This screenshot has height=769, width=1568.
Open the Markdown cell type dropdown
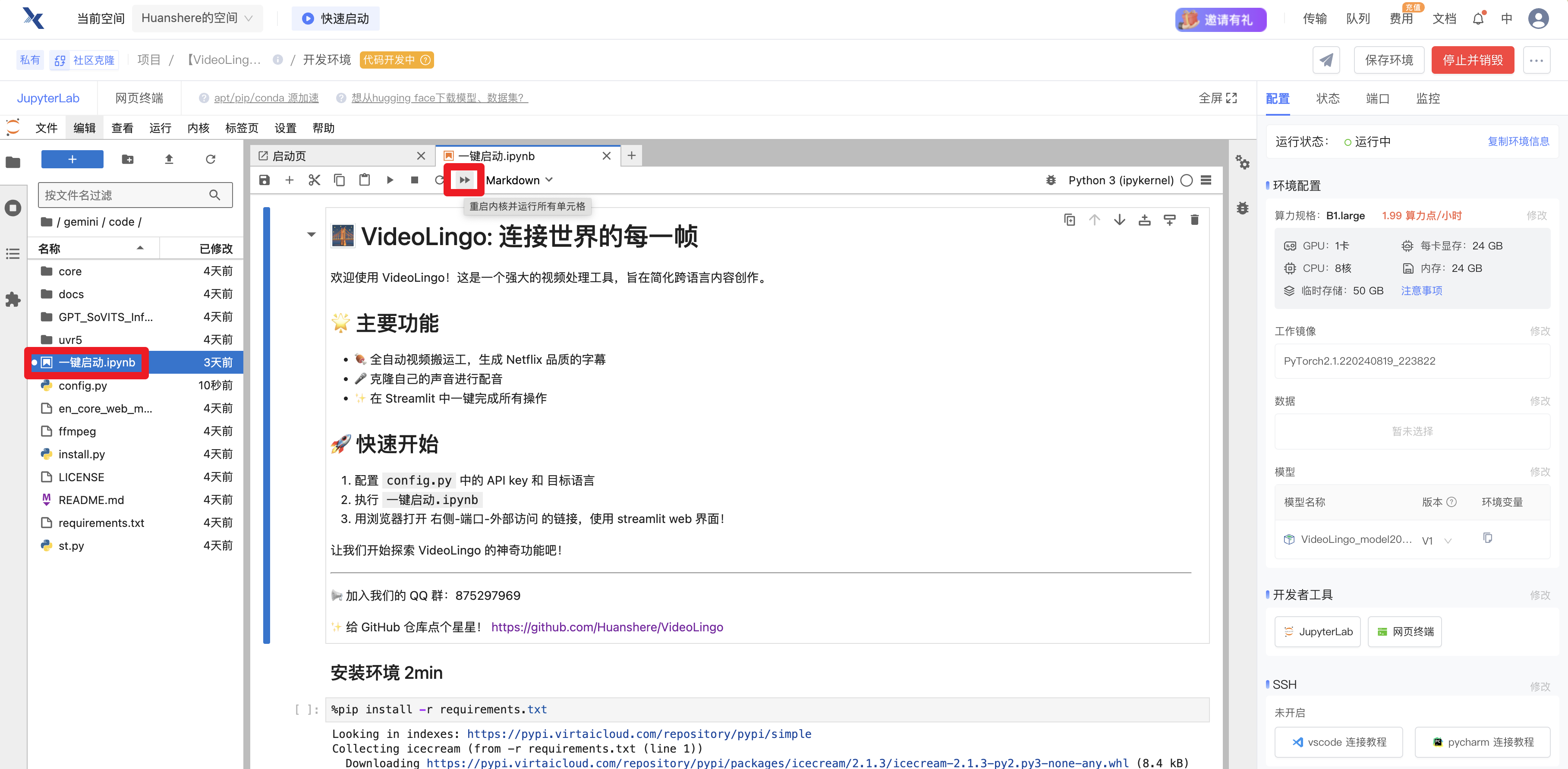click(x=519, y=180)
